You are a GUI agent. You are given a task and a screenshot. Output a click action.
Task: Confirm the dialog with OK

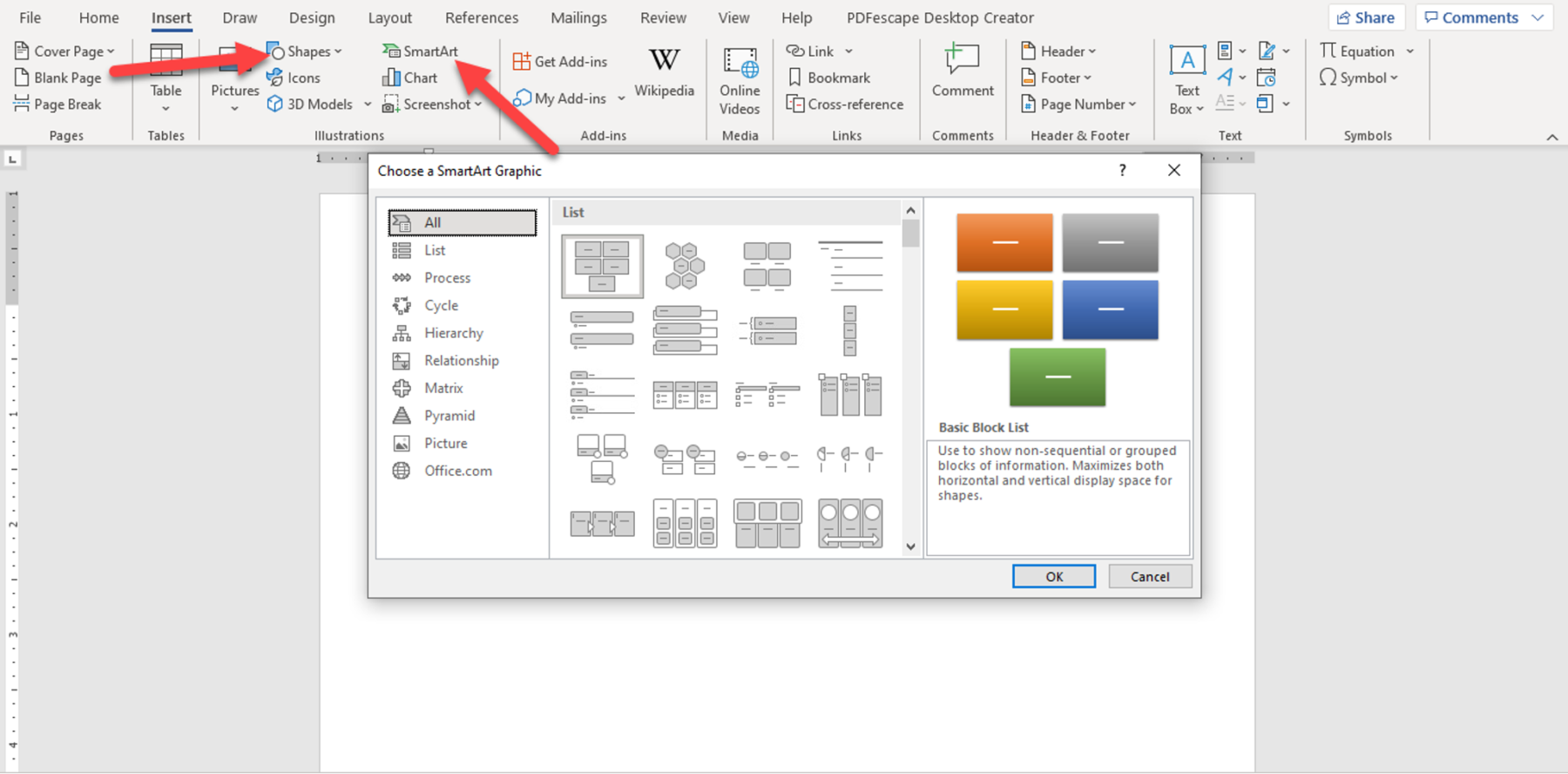1053,577
